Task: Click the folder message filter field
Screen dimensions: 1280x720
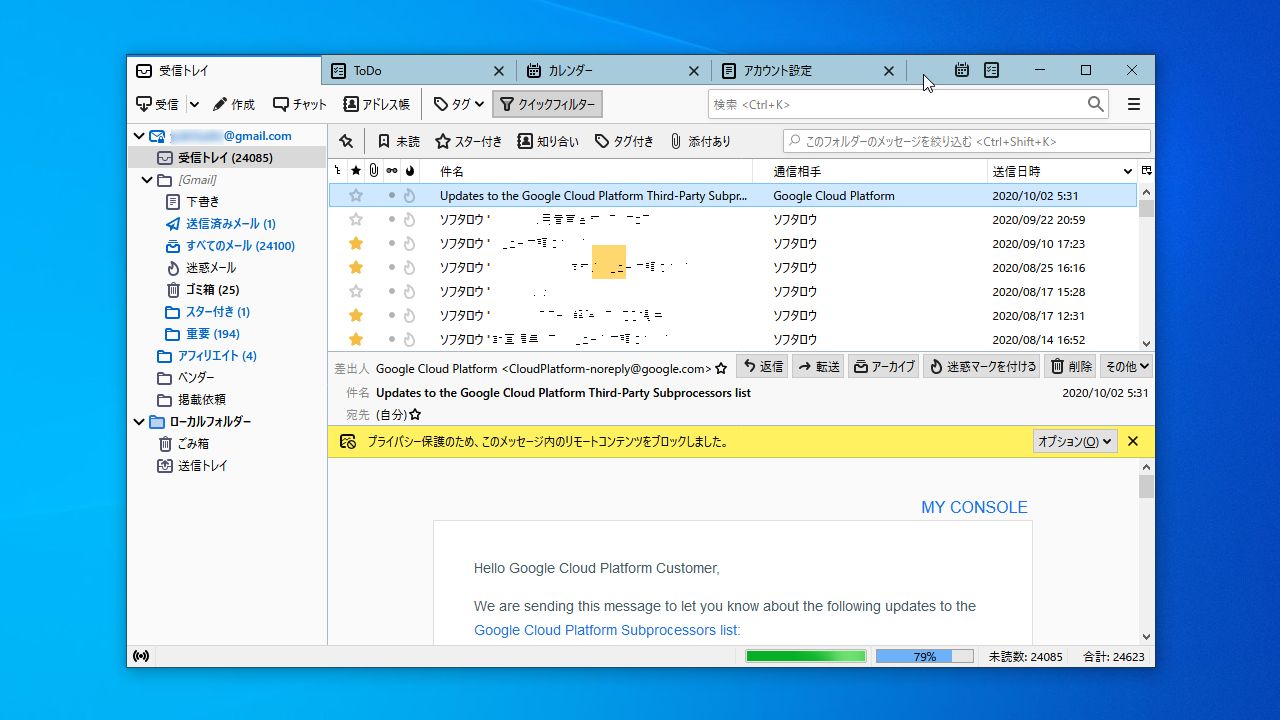Action: pos(967,142)
